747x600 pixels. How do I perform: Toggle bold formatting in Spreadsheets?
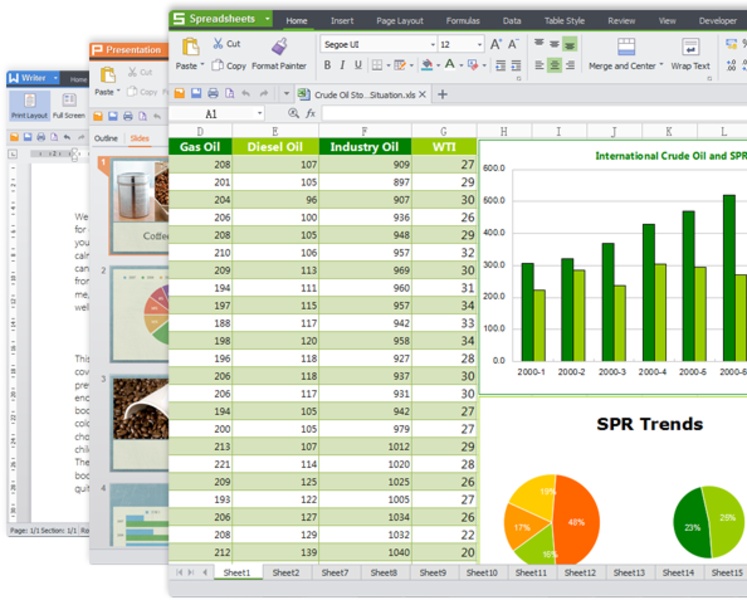pyautogui.click(x=327, y=65)
